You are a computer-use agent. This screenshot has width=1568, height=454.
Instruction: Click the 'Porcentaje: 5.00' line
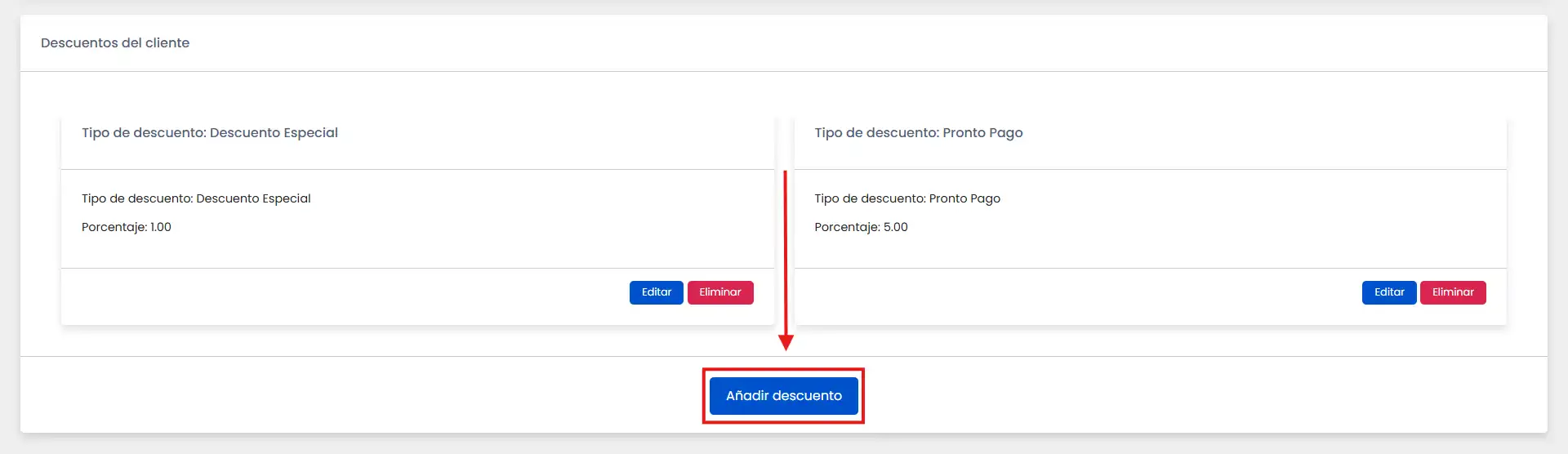coord(861,227)
